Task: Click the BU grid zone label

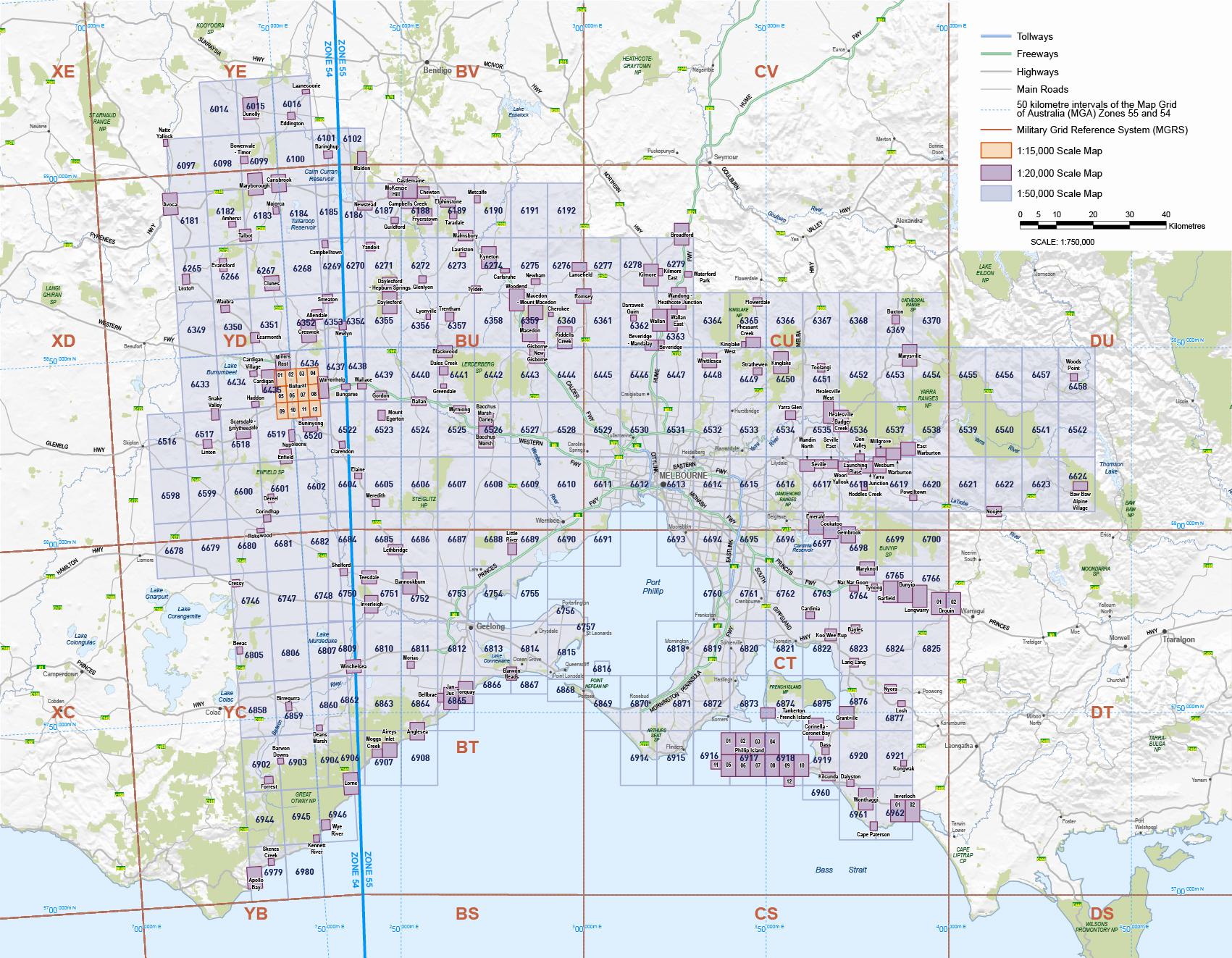Action: (x=467, y=340)
